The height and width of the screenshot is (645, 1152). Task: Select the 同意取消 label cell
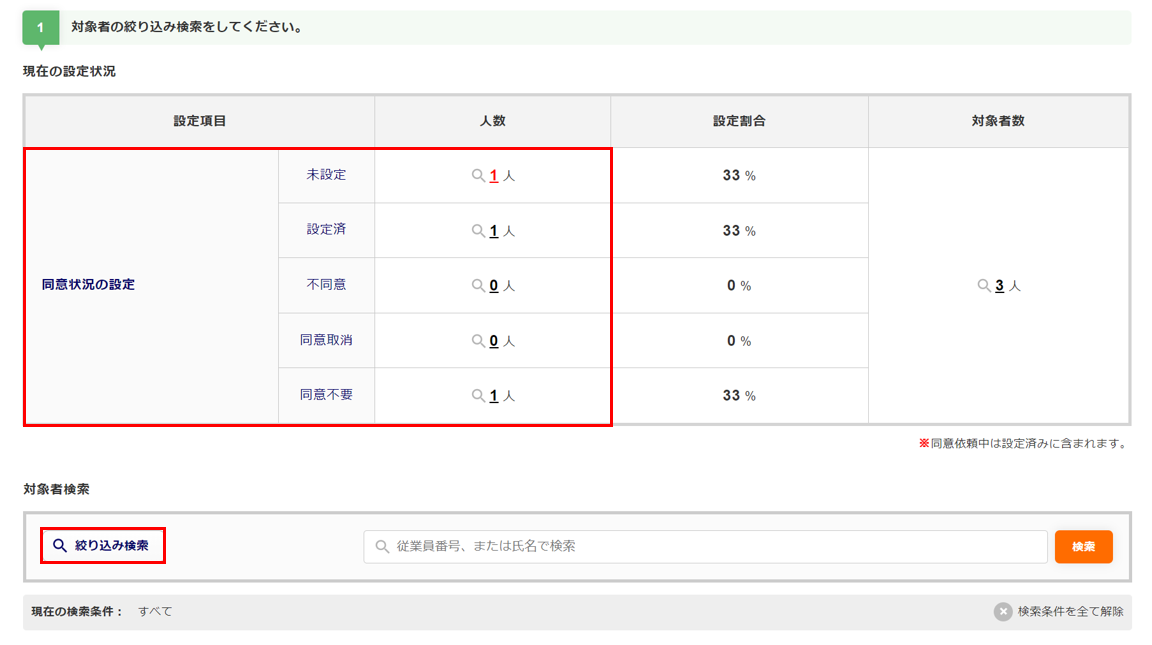326,340
